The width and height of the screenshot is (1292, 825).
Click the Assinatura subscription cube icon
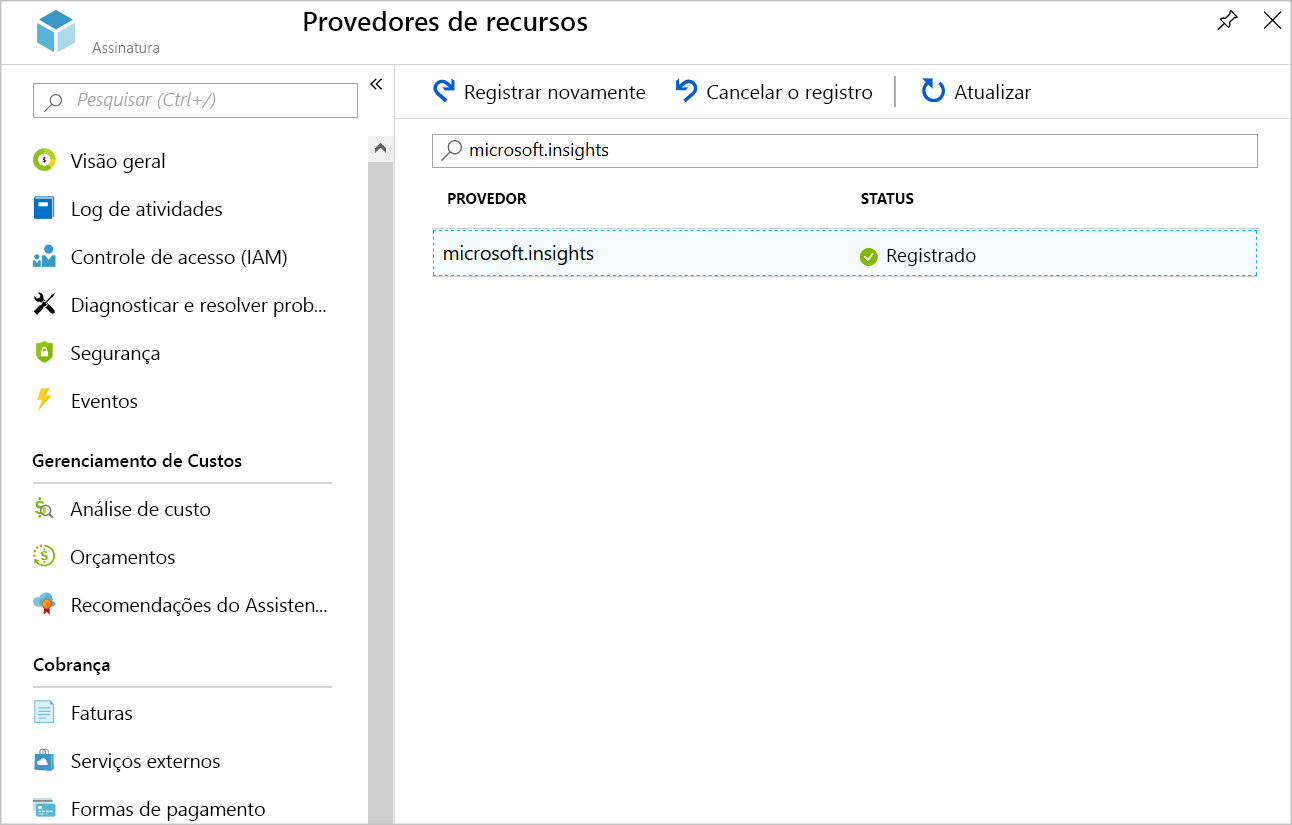click(x=56, y=31)
